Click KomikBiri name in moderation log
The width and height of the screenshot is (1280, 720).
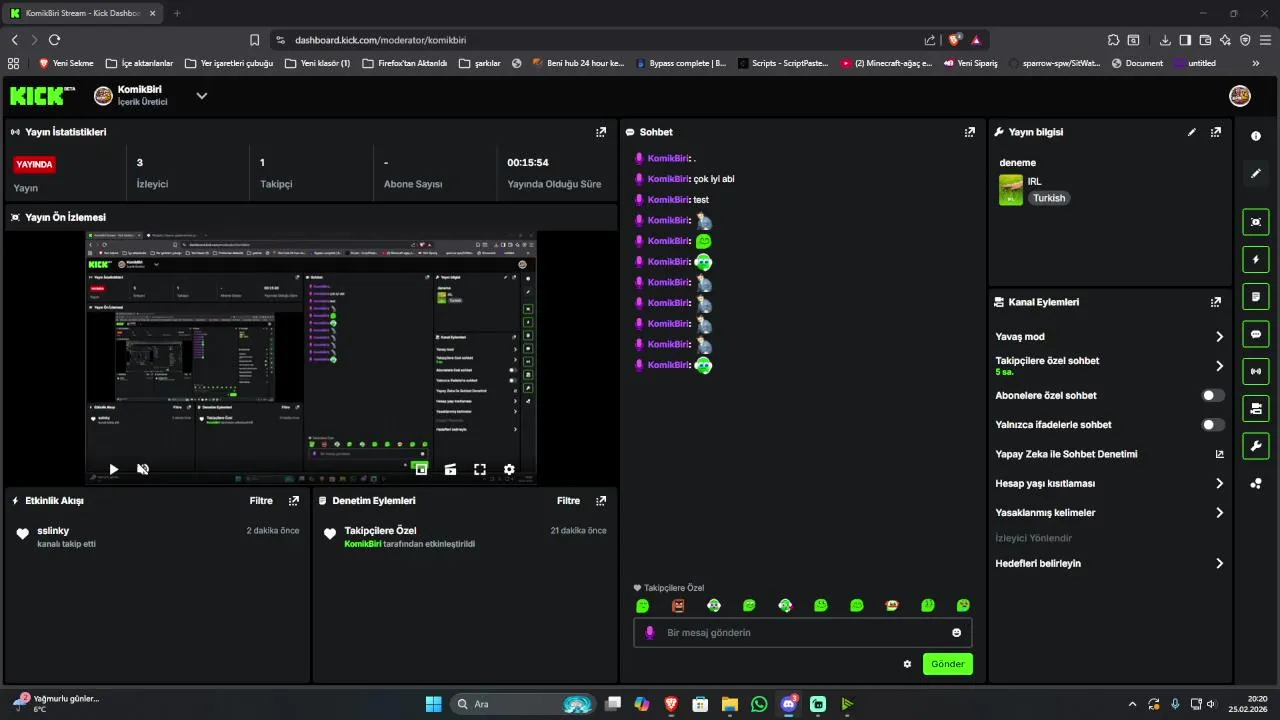tap(363, 544)
